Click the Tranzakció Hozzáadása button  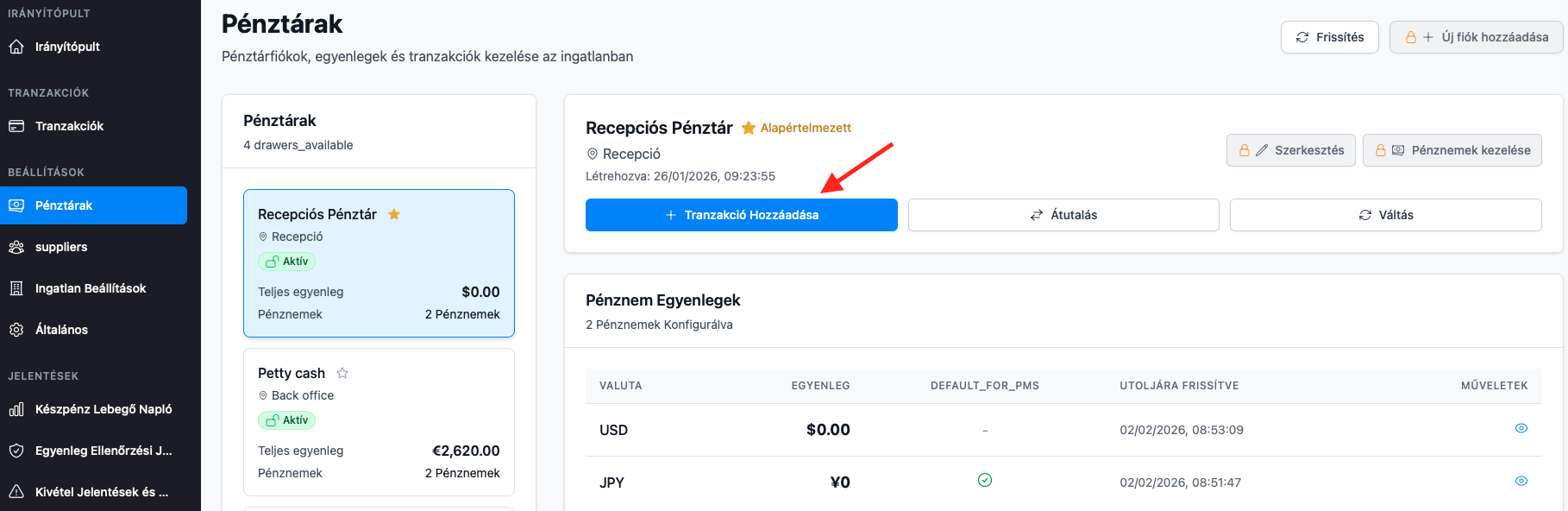point(741,215)
